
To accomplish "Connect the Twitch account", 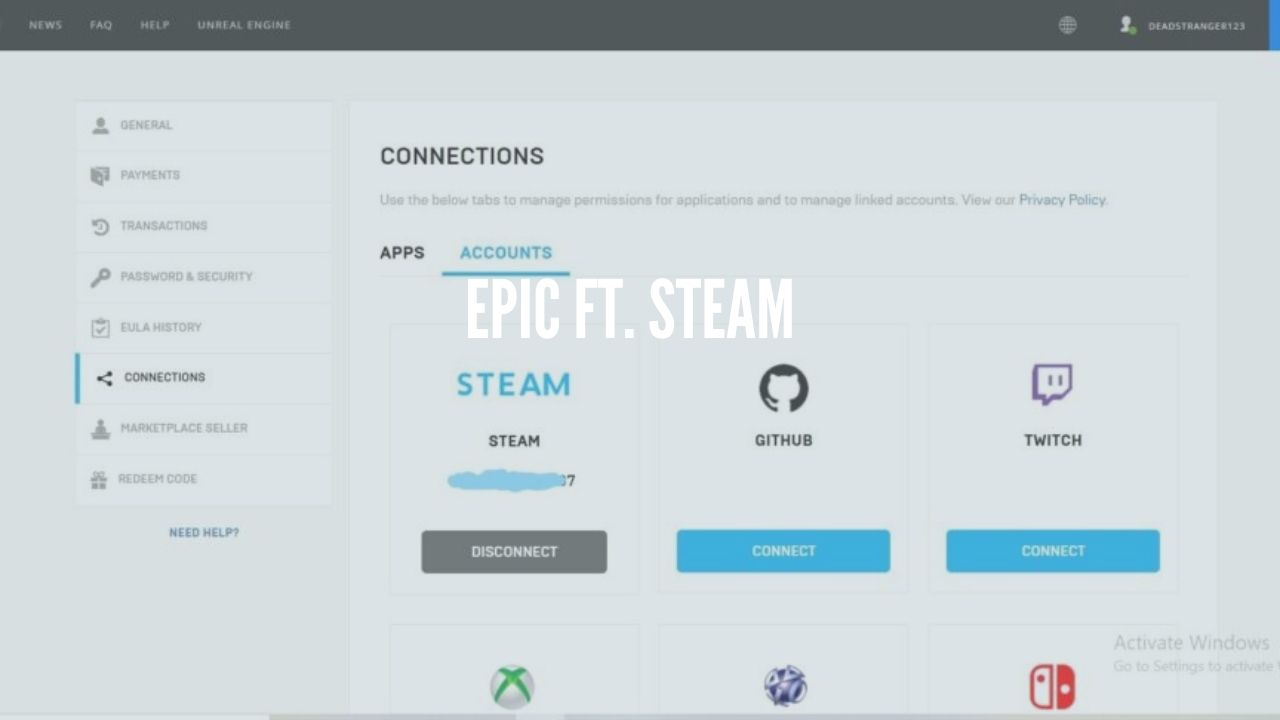I will tap(1053, 551).
